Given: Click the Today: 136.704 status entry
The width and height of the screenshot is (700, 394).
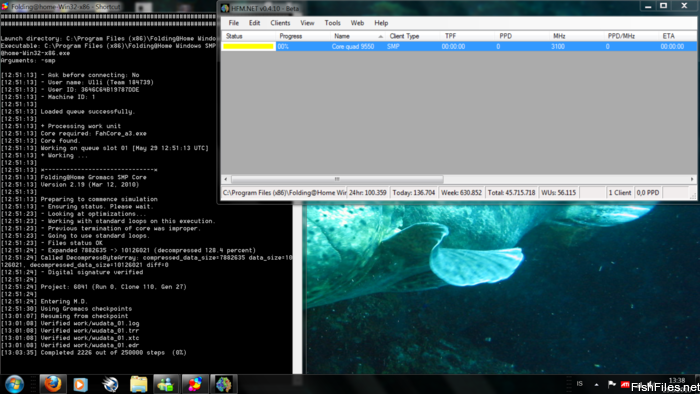Looking at the screenshot, I should click(x=413, y=193).
